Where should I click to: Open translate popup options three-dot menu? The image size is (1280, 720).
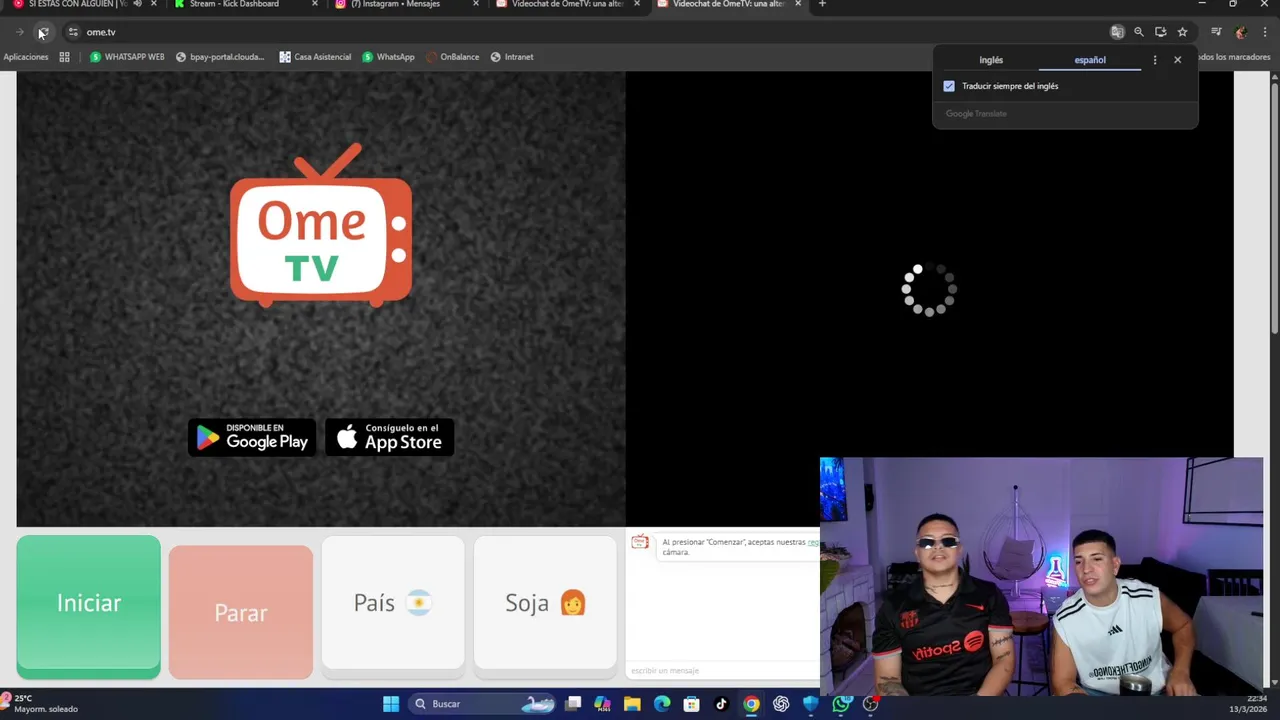tap(1155, 60)
